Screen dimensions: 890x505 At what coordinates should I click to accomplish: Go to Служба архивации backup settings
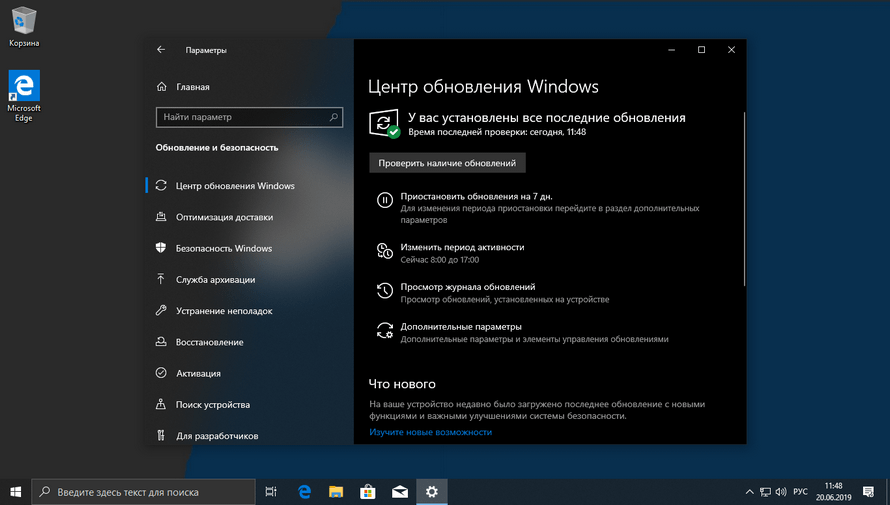(x=215, y=280)
